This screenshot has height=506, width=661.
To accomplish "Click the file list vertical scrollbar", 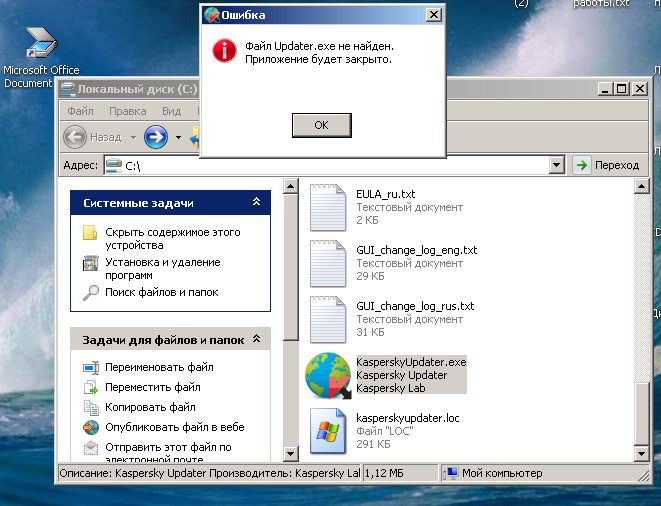I will (291, 300).
